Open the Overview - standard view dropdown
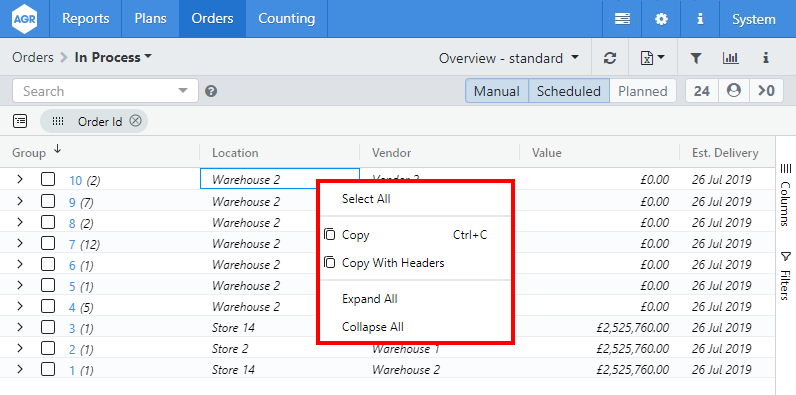This screenshot has width=796, height=395. coord(509,58)
